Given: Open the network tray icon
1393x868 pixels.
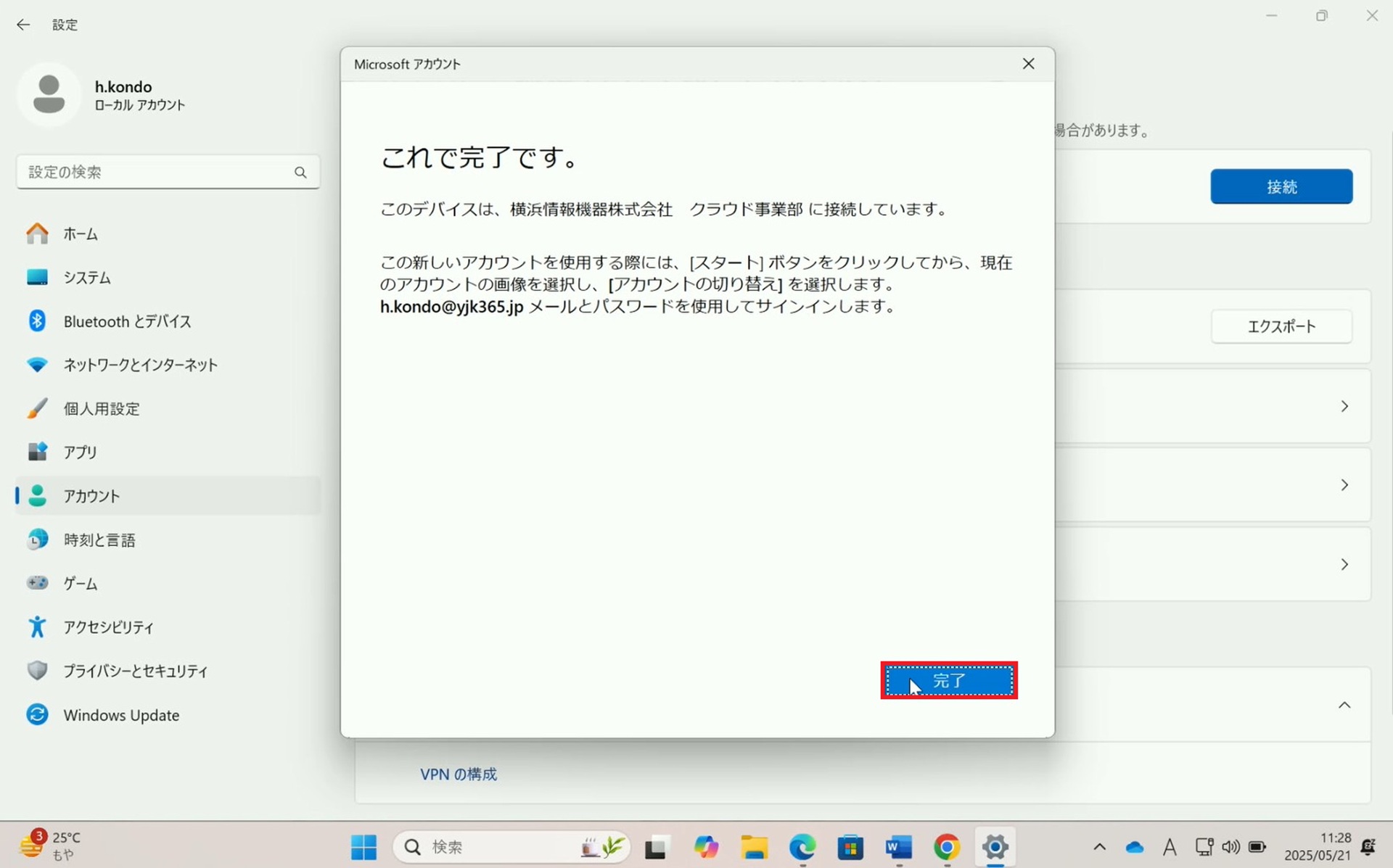Looking at the screenshot, I should [1204, 847].
